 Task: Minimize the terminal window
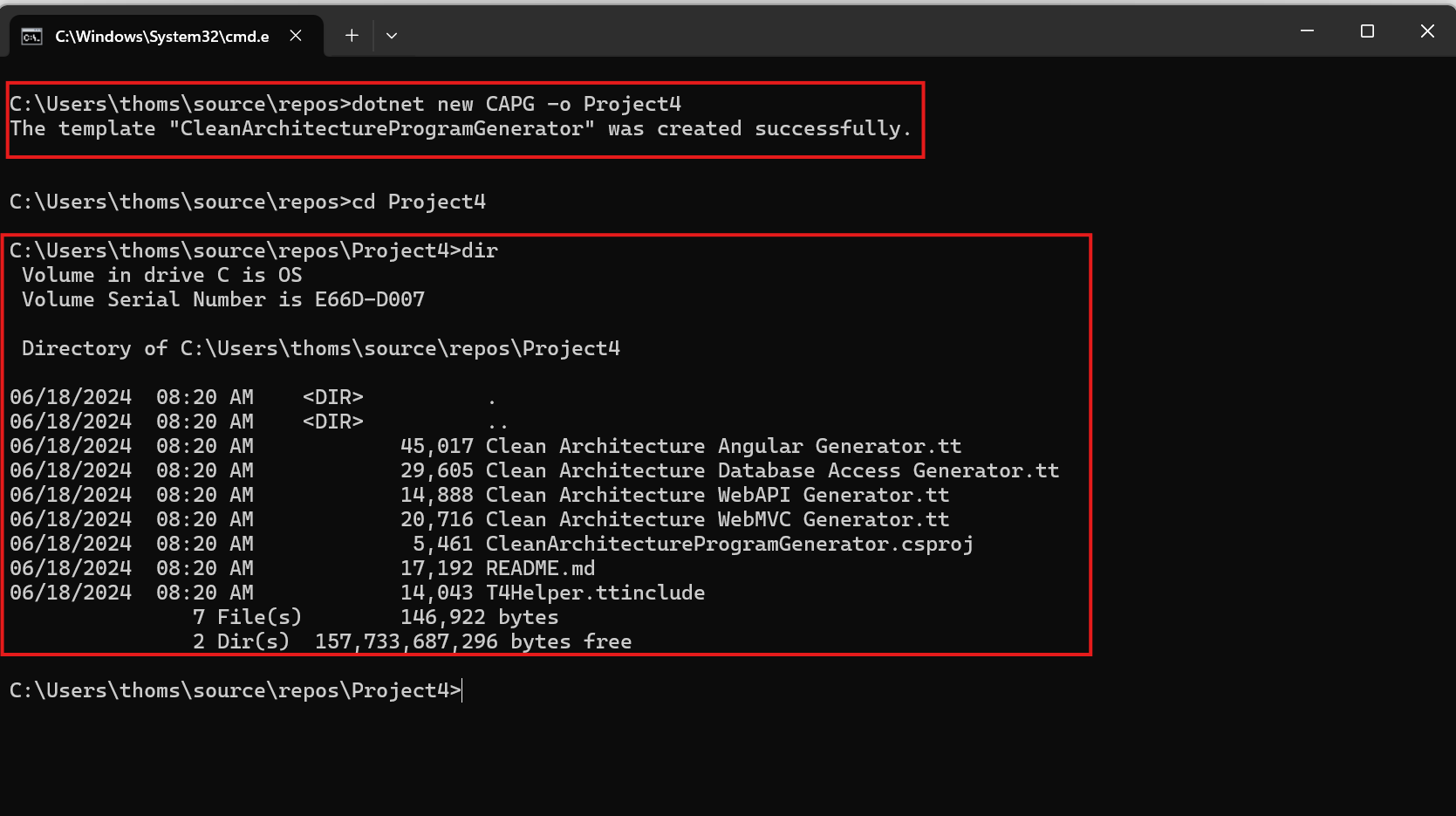click(x=1307, y=31)
